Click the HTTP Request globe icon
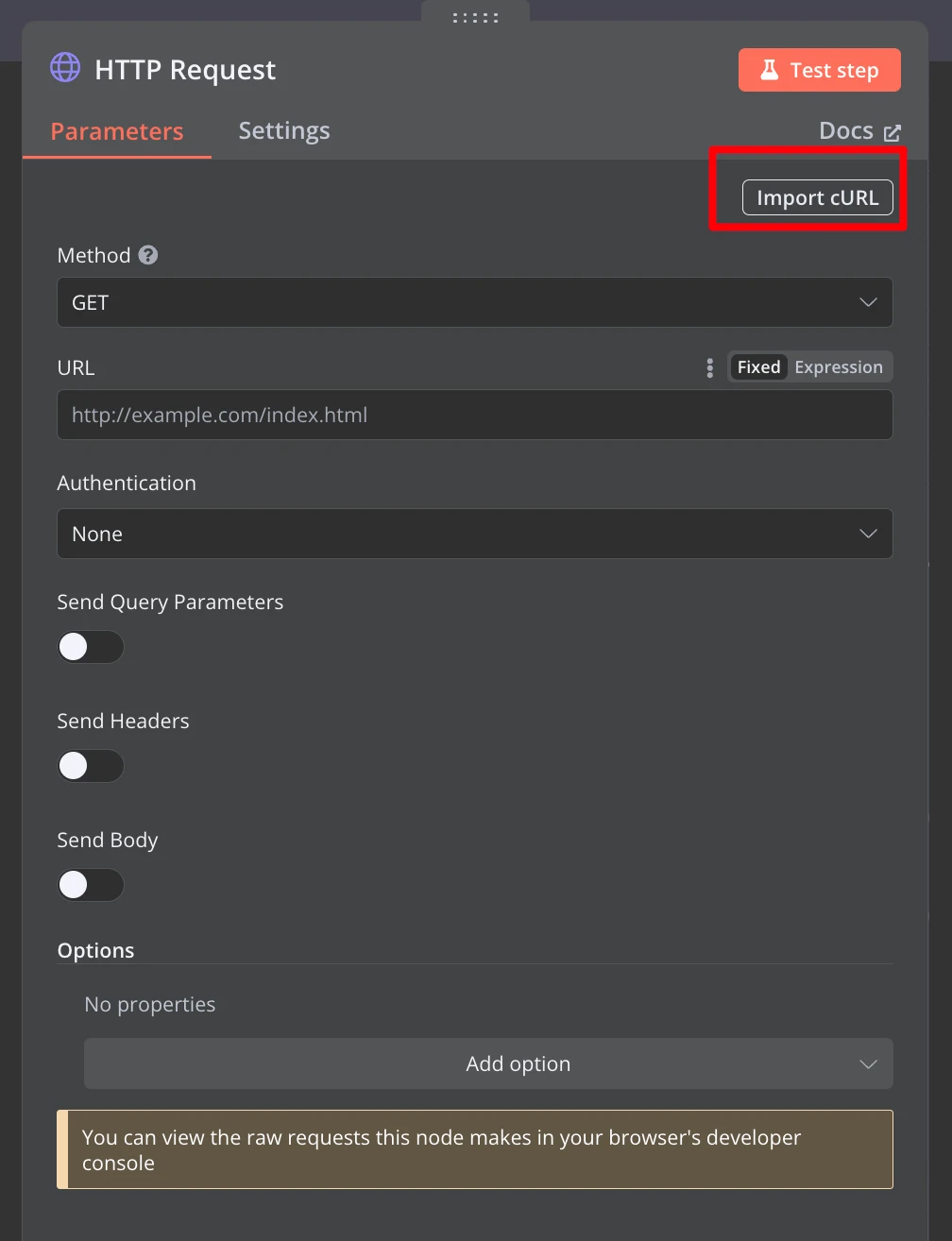This screenshot has height=1241, width=952. pyautogui.click(x=65, y=68)
